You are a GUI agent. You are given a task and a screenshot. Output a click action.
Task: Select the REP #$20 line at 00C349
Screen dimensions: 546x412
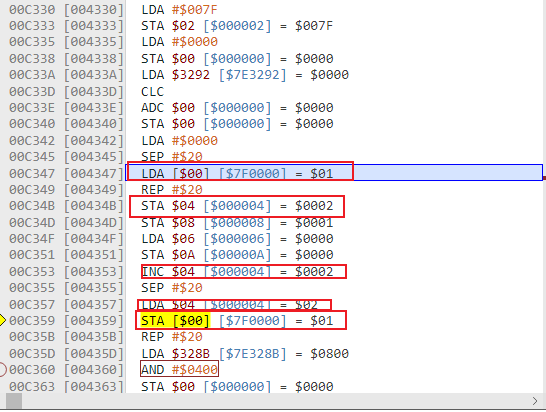[172, 189]
